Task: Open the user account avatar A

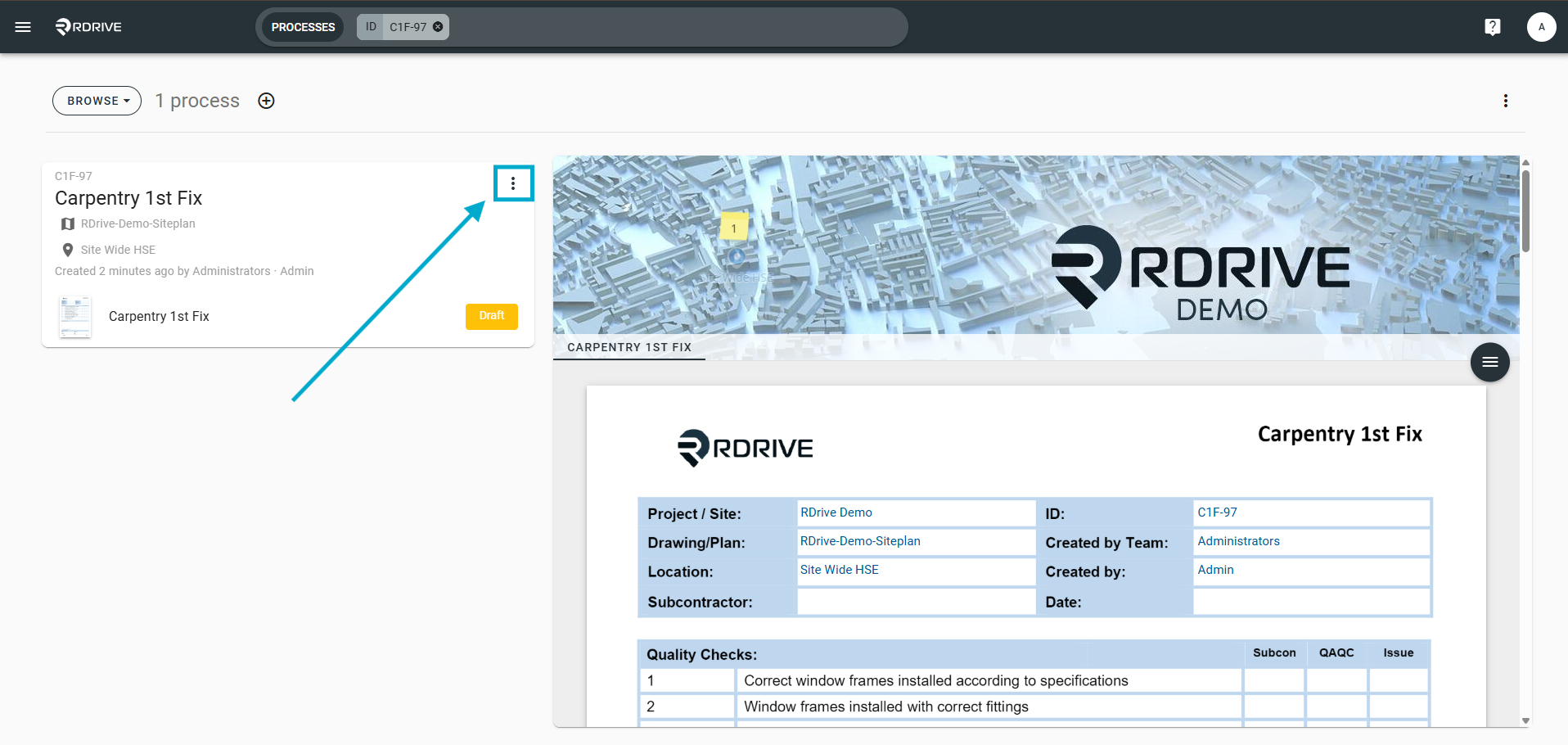Action: click(x=1541, y=27)
